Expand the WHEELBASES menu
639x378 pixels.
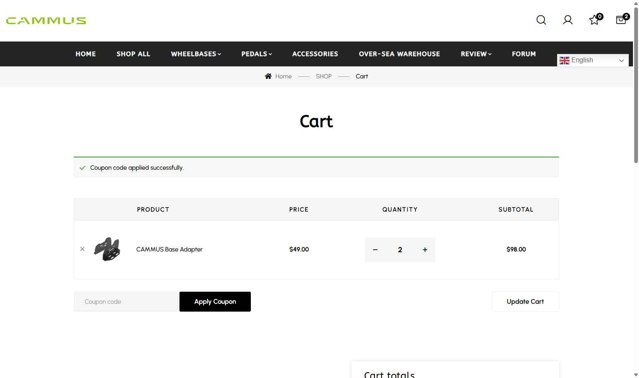[x=196, y=54]
